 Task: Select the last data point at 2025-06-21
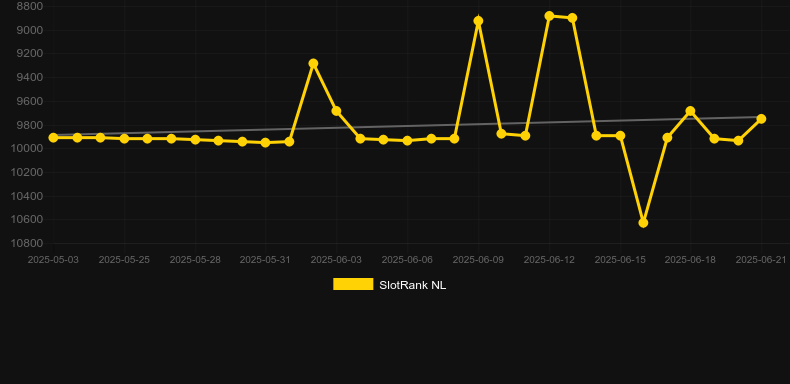pyautogui.click(x=761, y=119)
